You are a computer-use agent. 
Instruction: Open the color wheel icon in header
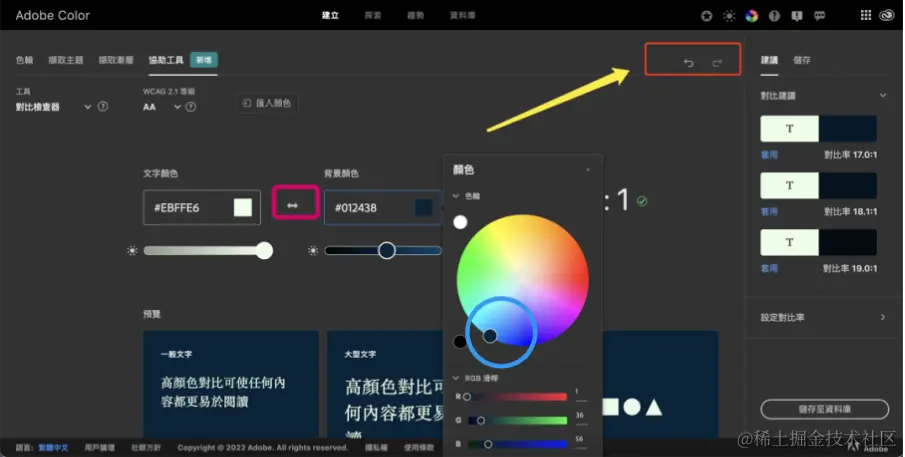pos(751,16)
